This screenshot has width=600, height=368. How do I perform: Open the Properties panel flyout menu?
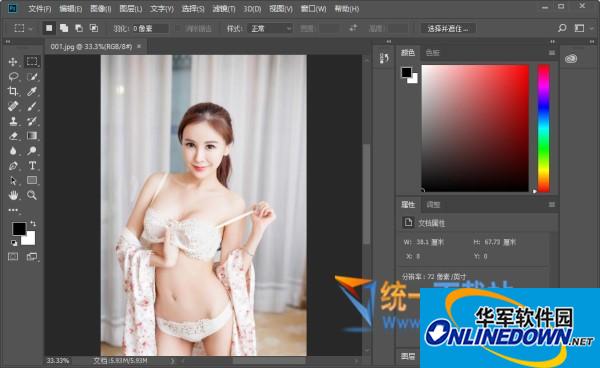[551, 205]
